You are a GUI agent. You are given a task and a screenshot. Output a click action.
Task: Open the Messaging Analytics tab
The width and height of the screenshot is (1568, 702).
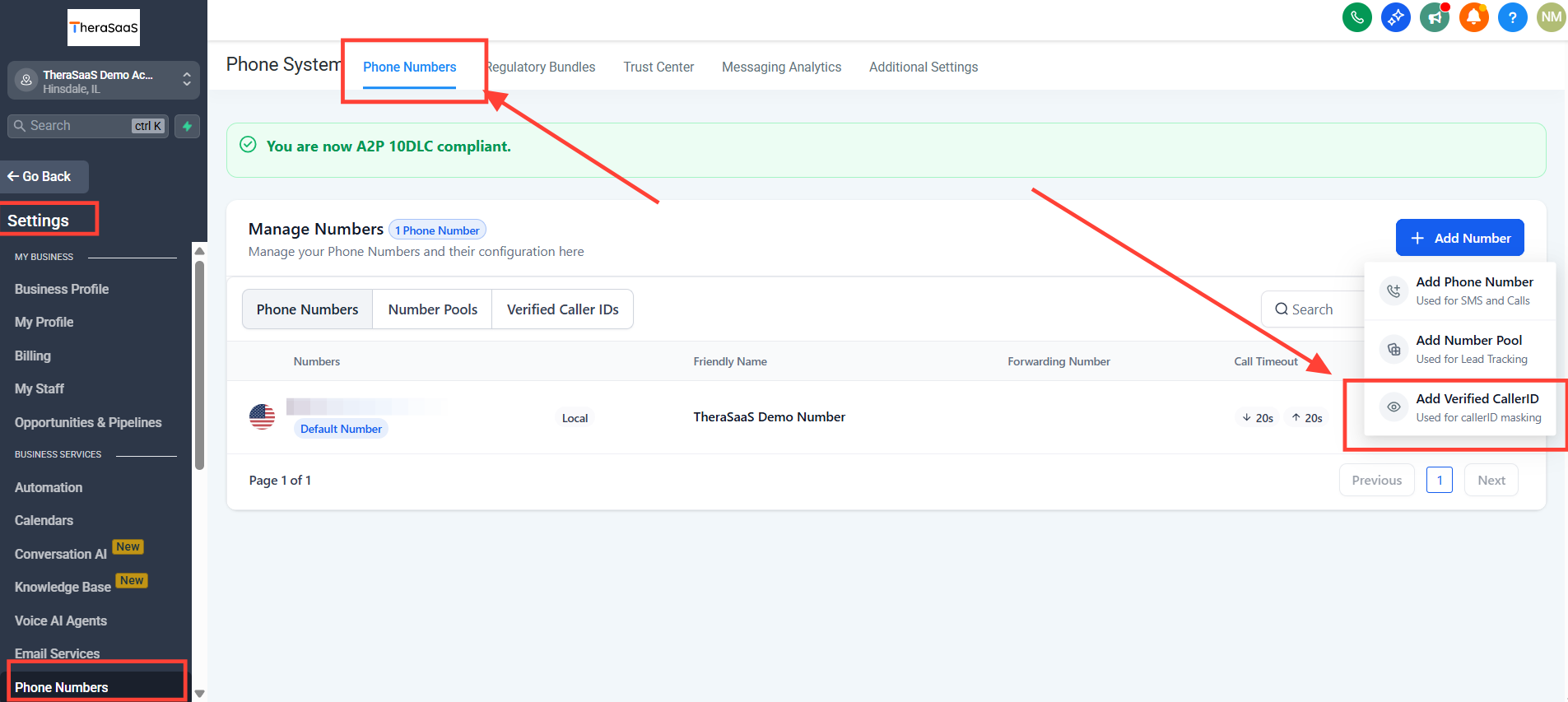[x=781, y=67]
